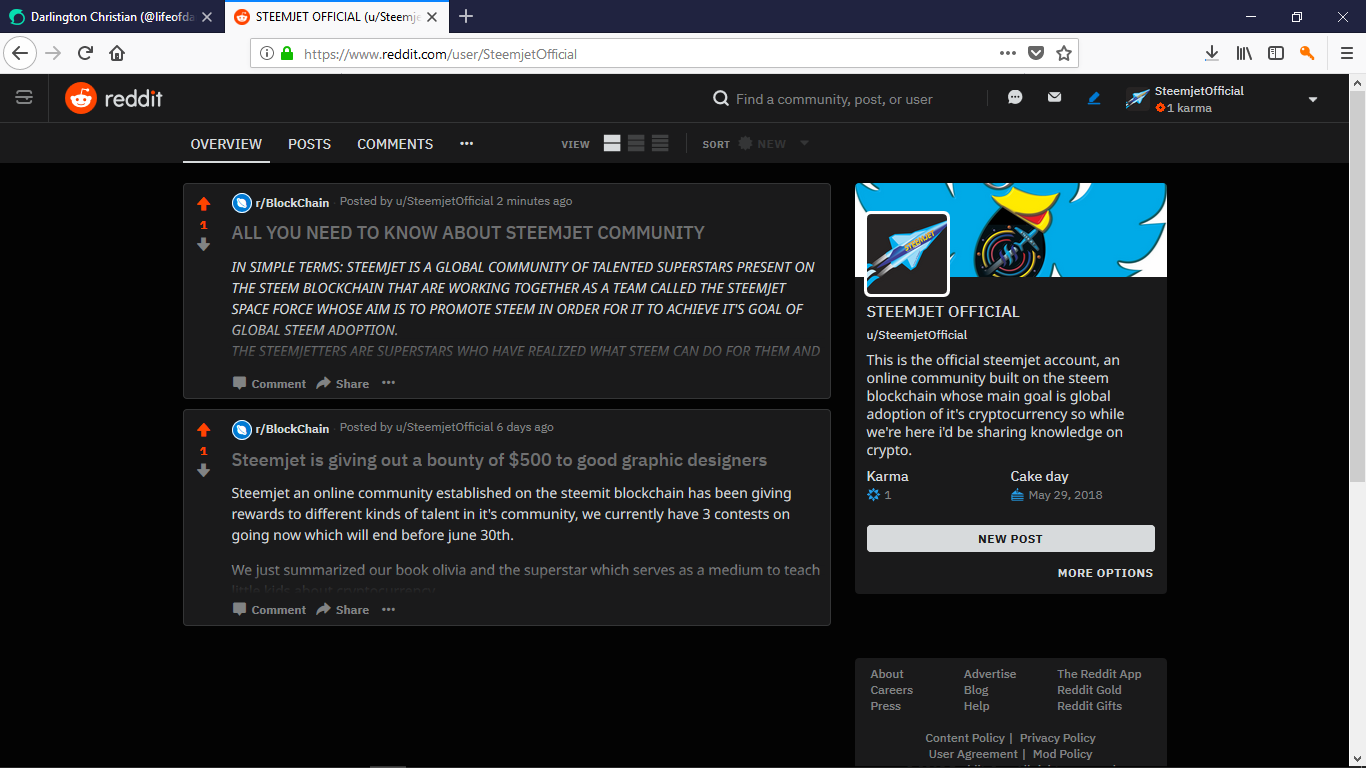Click the Pocket save icon
Screen dimensions: 1366x768
(1037, 53)
